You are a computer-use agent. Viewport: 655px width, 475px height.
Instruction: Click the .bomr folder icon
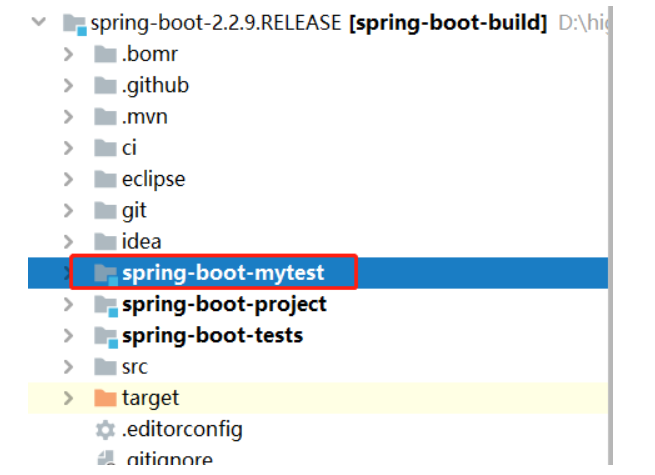coord(105,54)
